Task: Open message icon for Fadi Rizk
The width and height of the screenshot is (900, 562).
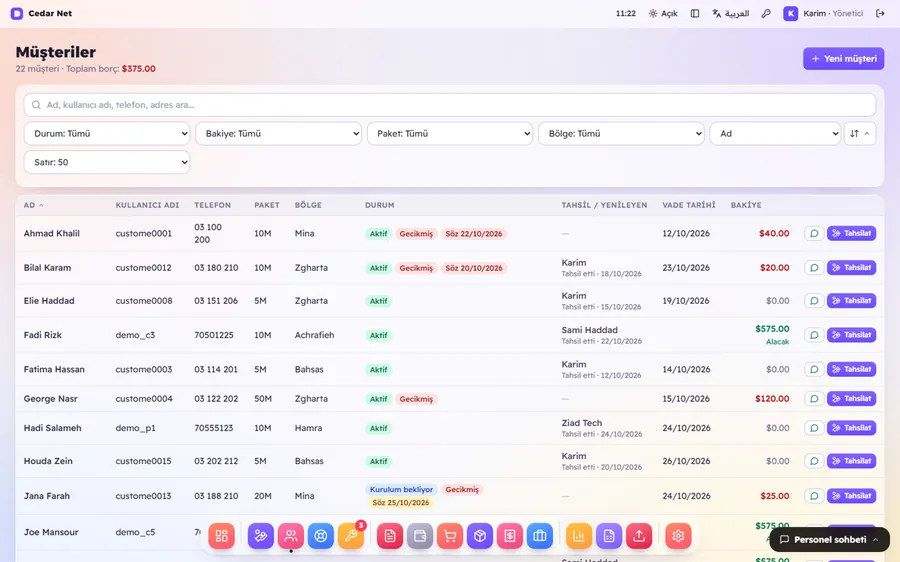Action: 814,335
